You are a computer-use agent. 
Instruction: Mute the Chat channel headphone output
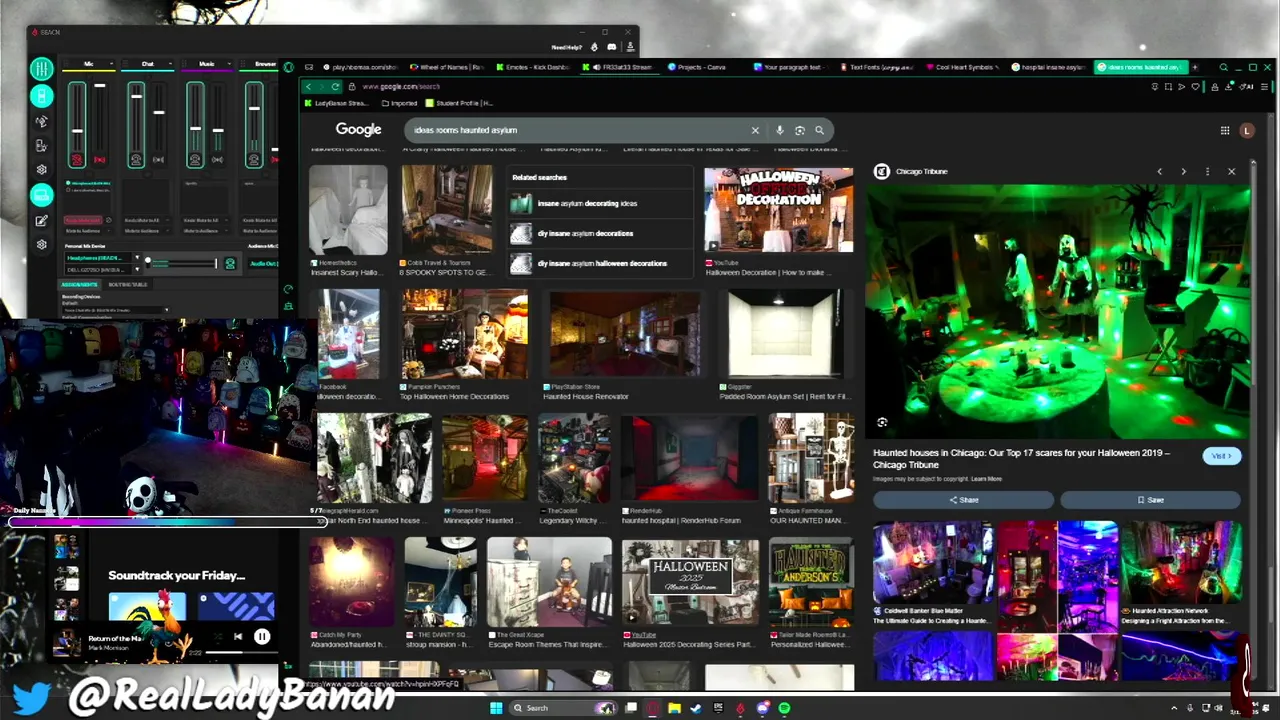pyautogui.click(x=136, y=160)
